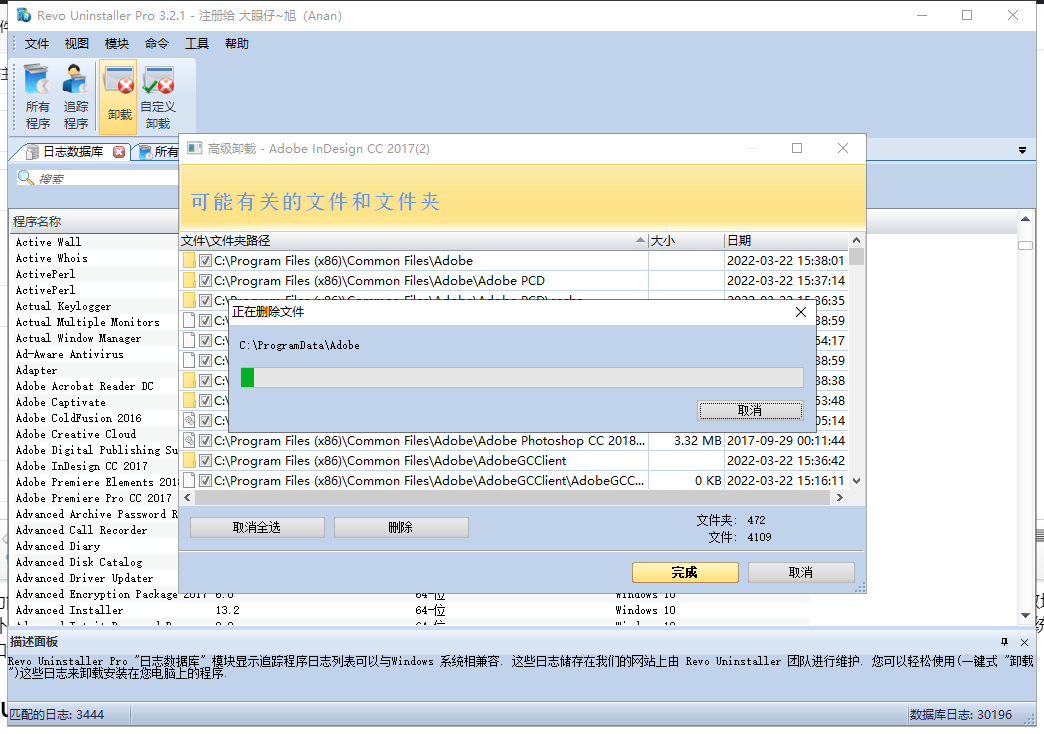The height and width of the screenshot is (734, 1044).
Task: Select Ad-Aware Antivirus entry
Action: (x=70, y=354)
